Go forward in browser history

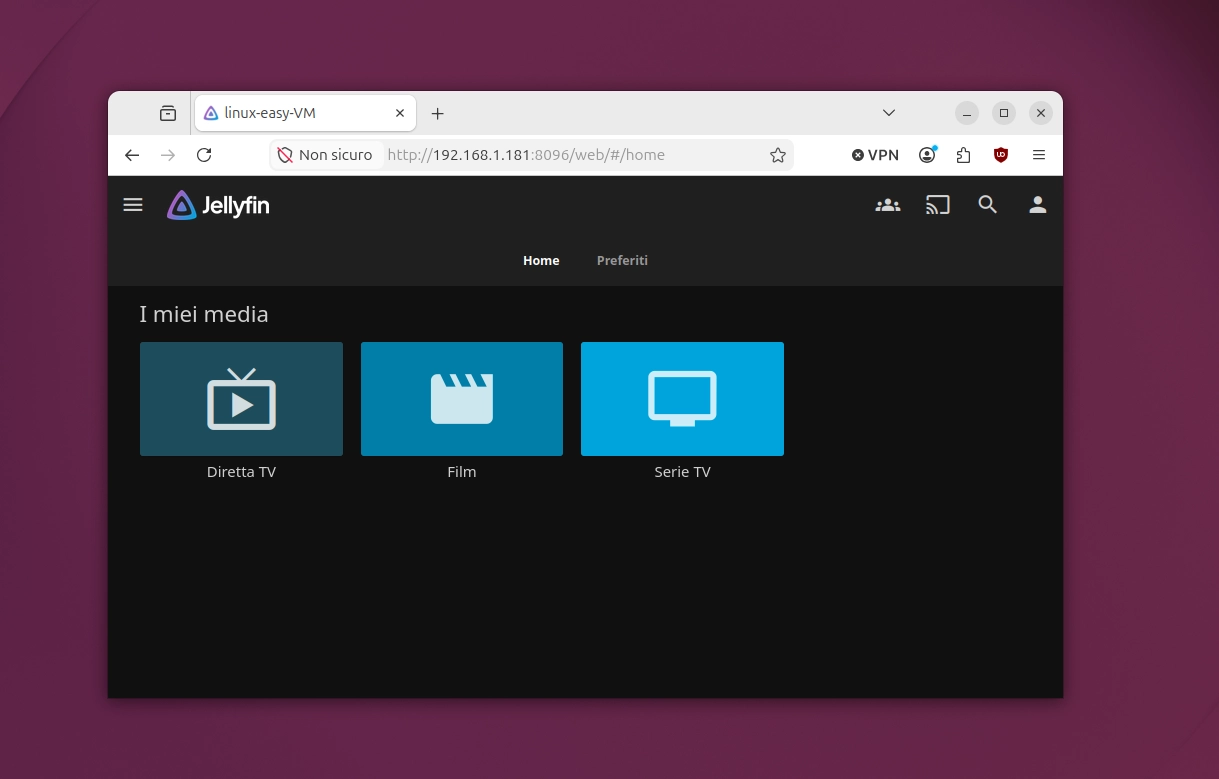(x=168, y=155)
